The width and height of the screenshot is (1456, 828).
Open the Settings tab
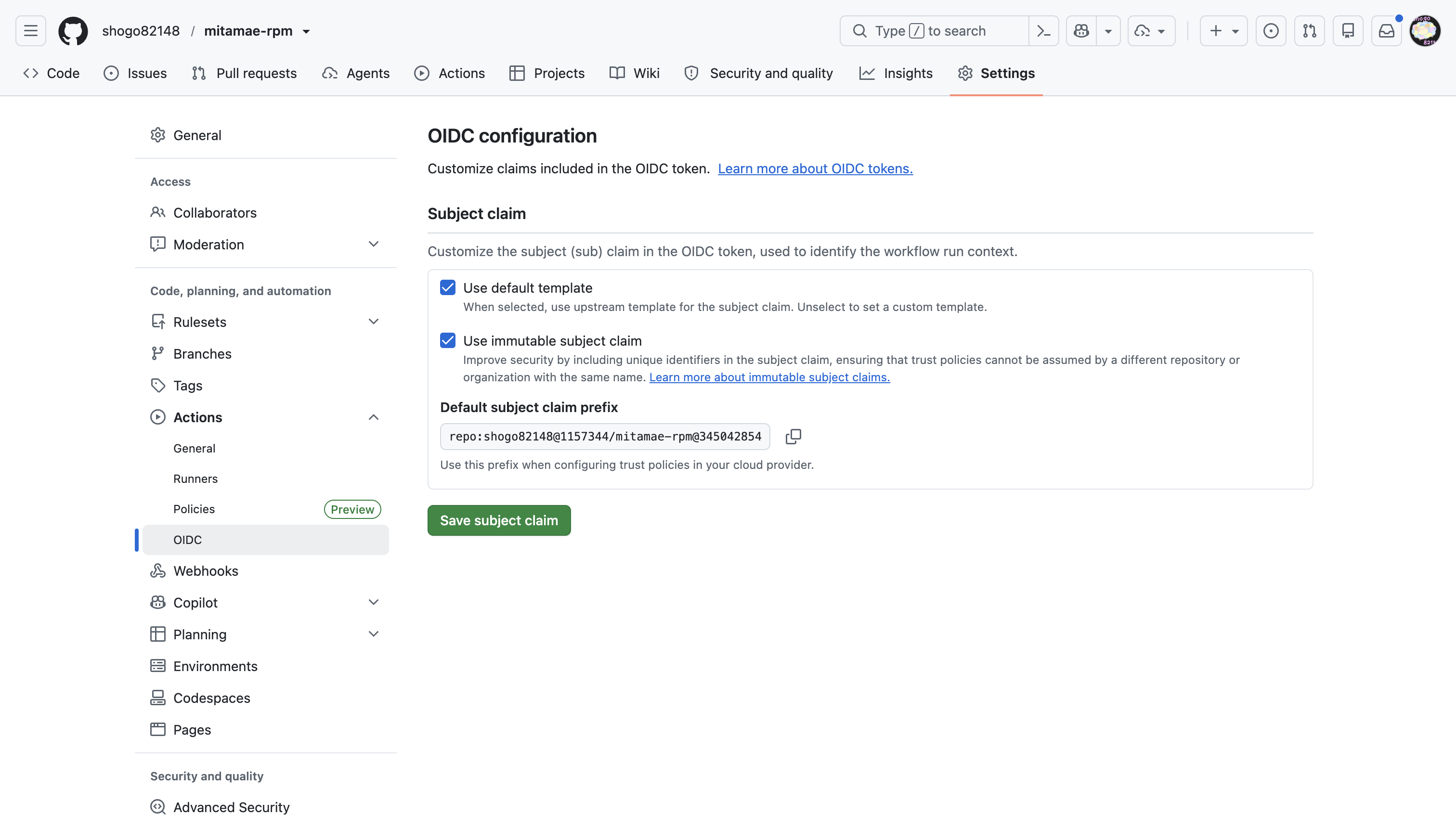click(996, 73)
